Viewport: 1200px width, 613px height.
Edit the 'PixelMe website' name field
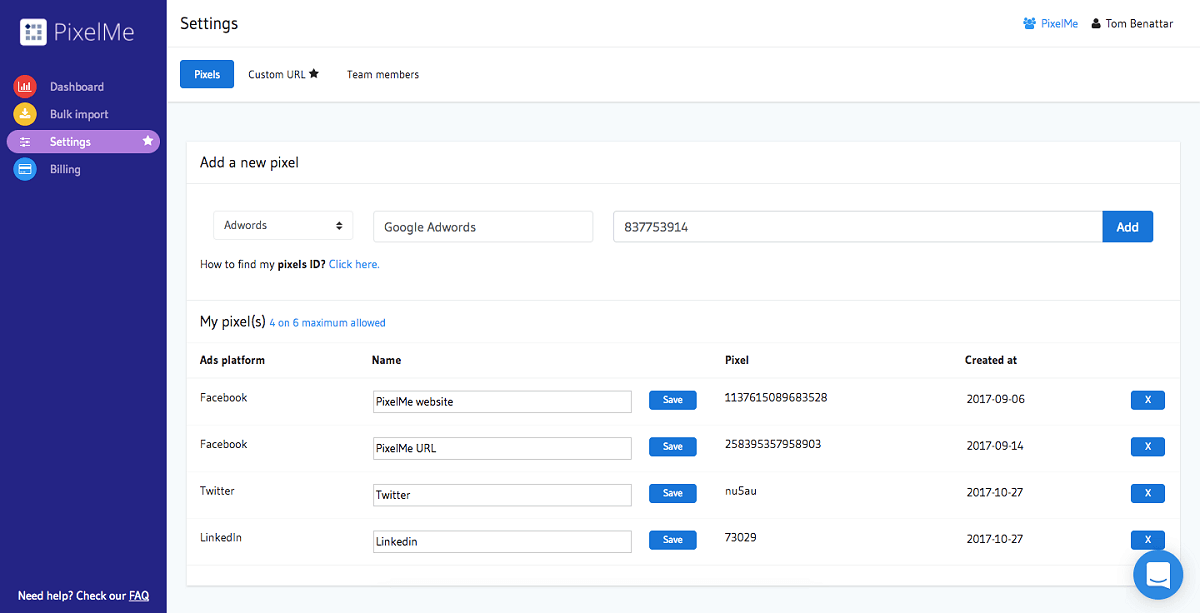502,401
